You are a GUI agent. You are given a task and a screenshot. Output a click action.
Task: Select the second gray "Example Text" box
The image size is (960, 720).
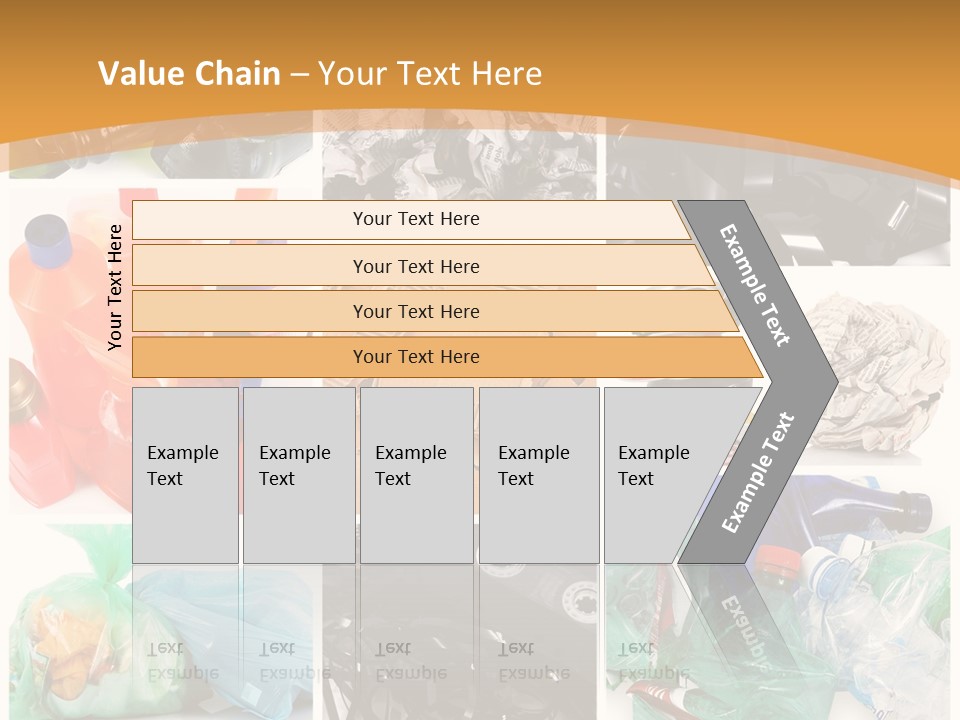[298, 475]
